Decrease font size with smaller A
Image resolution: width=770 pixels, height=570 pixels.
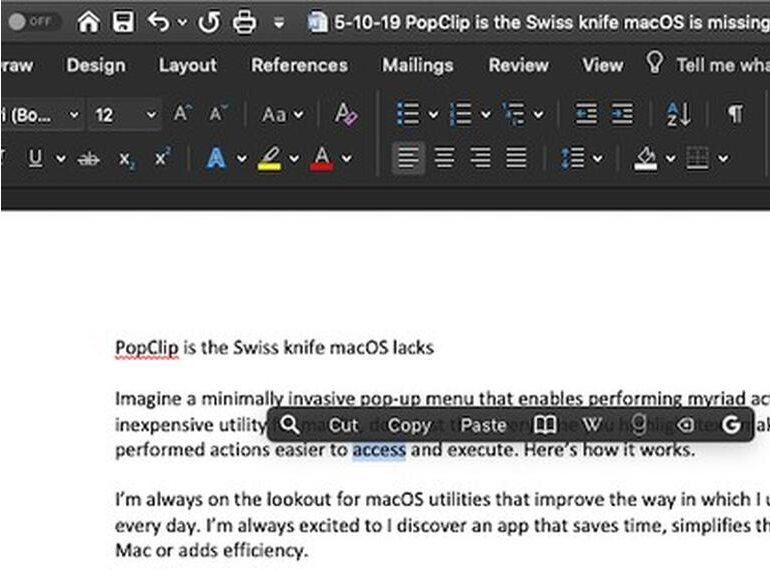[x=218, y=113]
